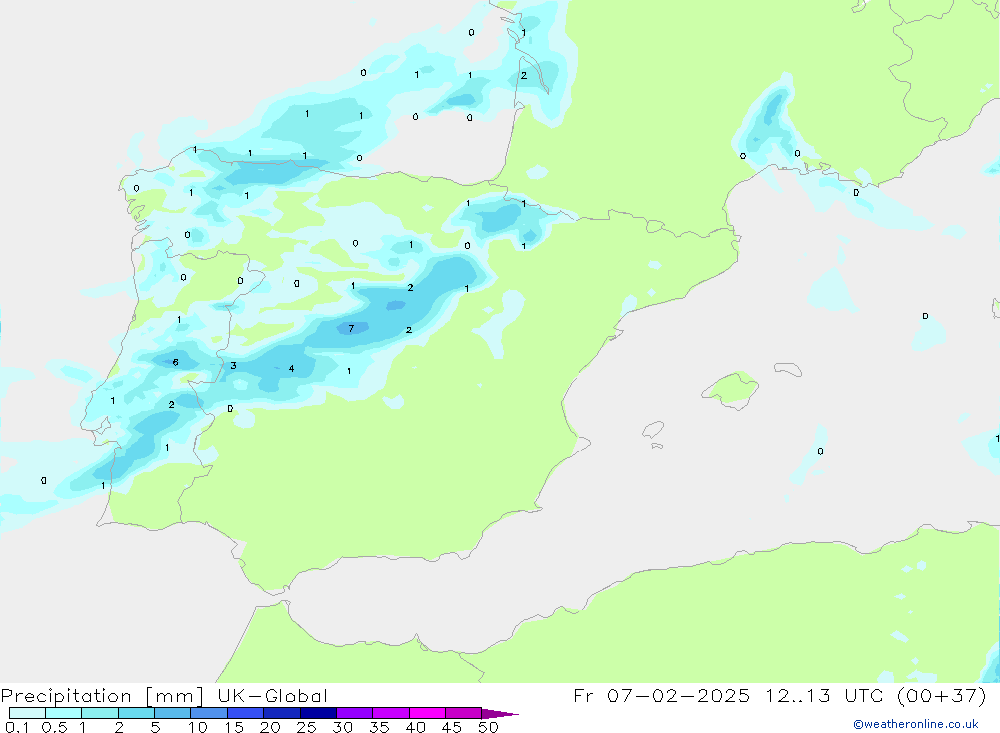Click the 30 legend scale label

(343, 727)
